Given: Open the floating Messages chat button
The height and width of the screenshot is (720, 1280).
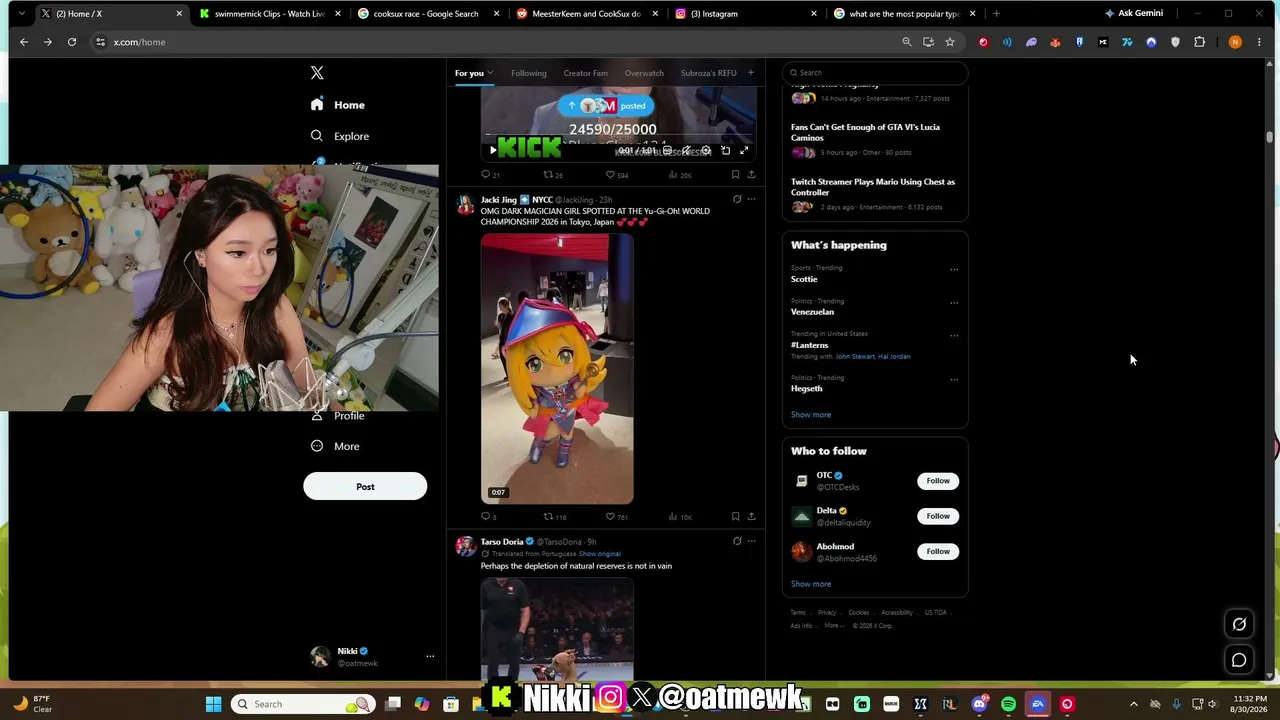Looking at the screenshot, I should [1239, 660].
